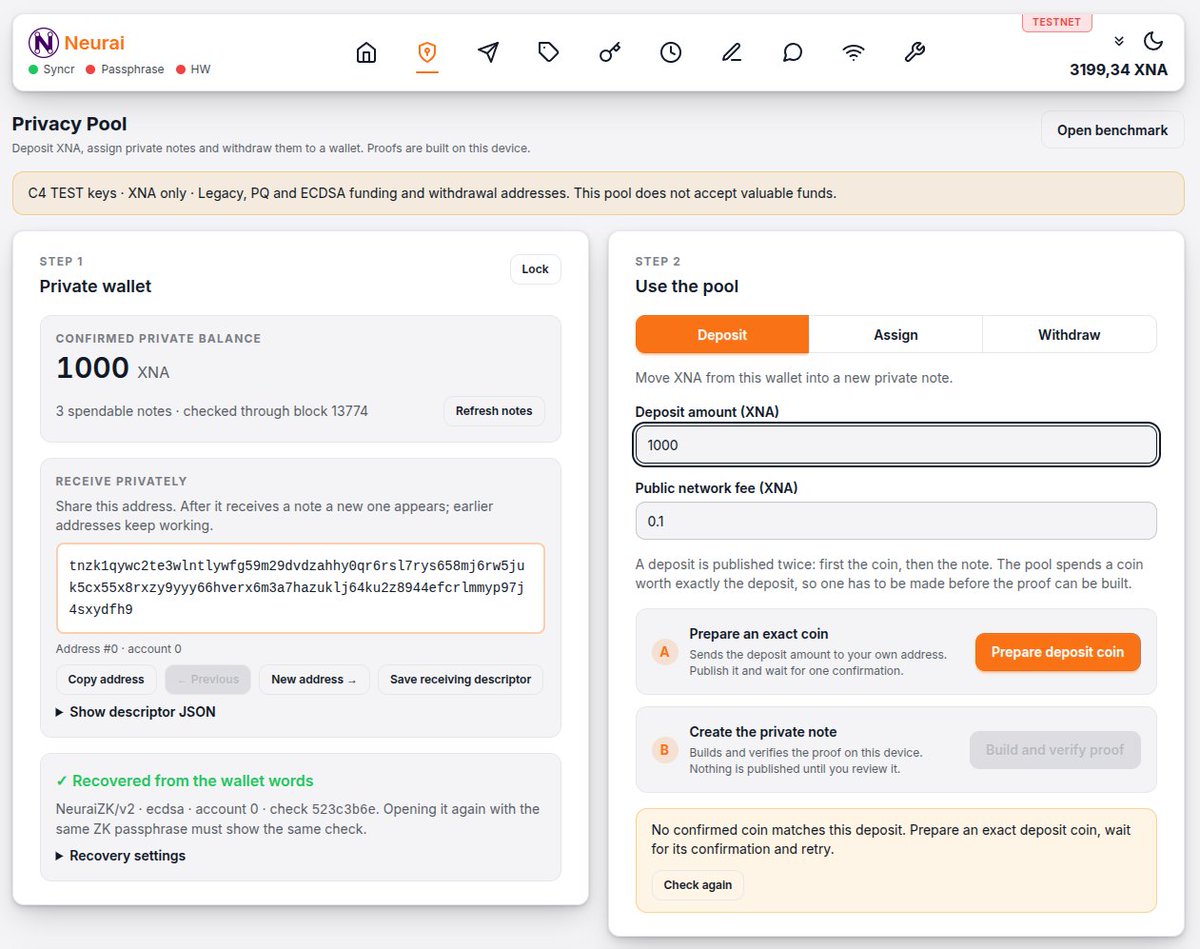
Task: Click 'Prepare an exact coin' heading
Action: tap(759, 634)
